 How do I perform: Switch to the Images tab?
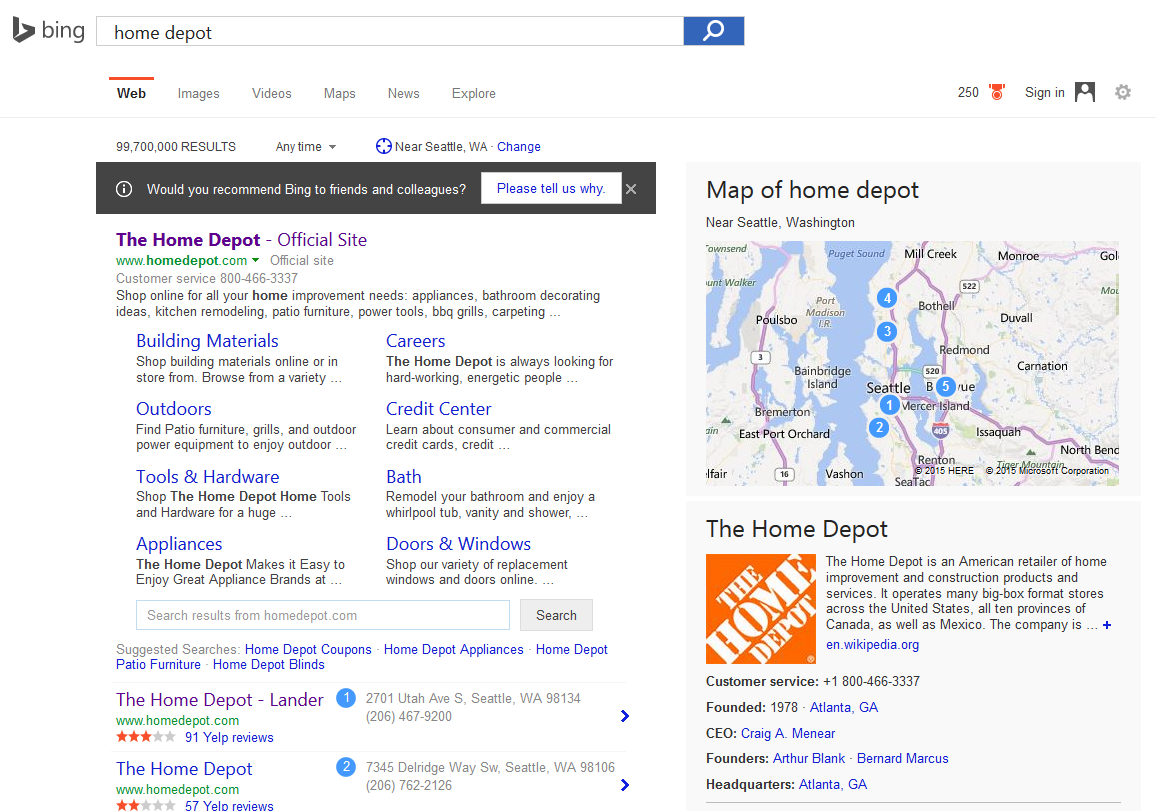click(198, 93)
